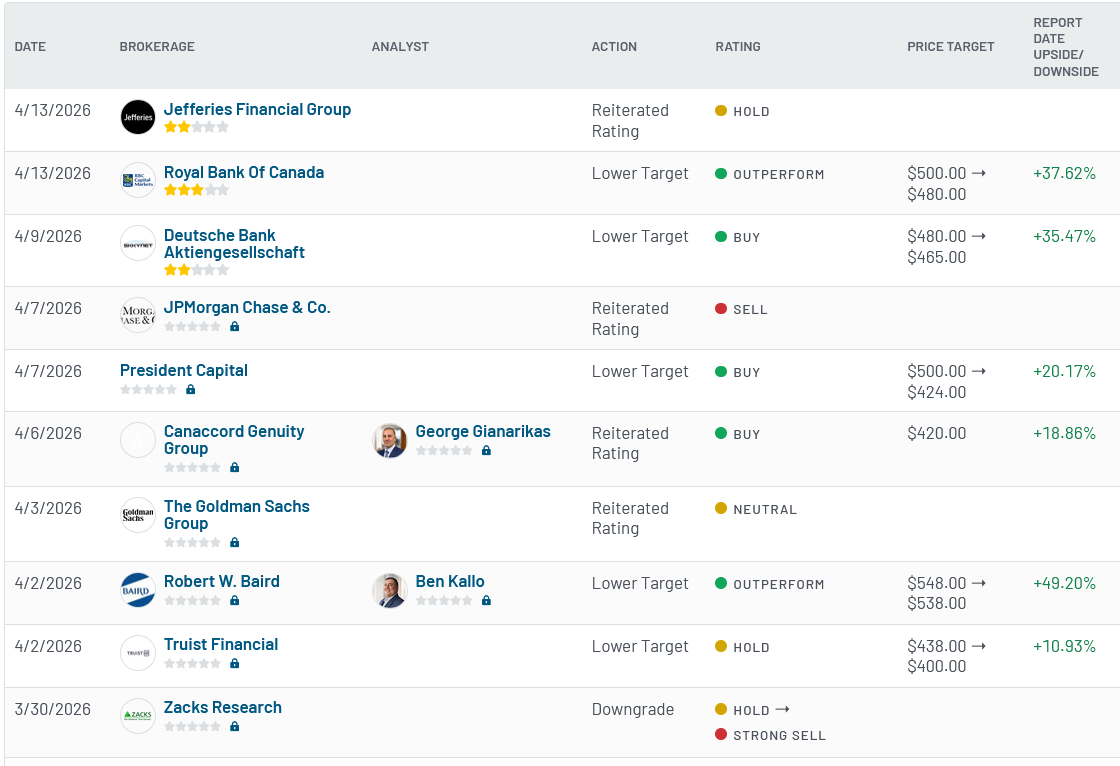The image size is (1120, 766).
Task: Click the Deutsche Bank Aktiengesellschaft logo icon
Action: [x=138, y=244]
